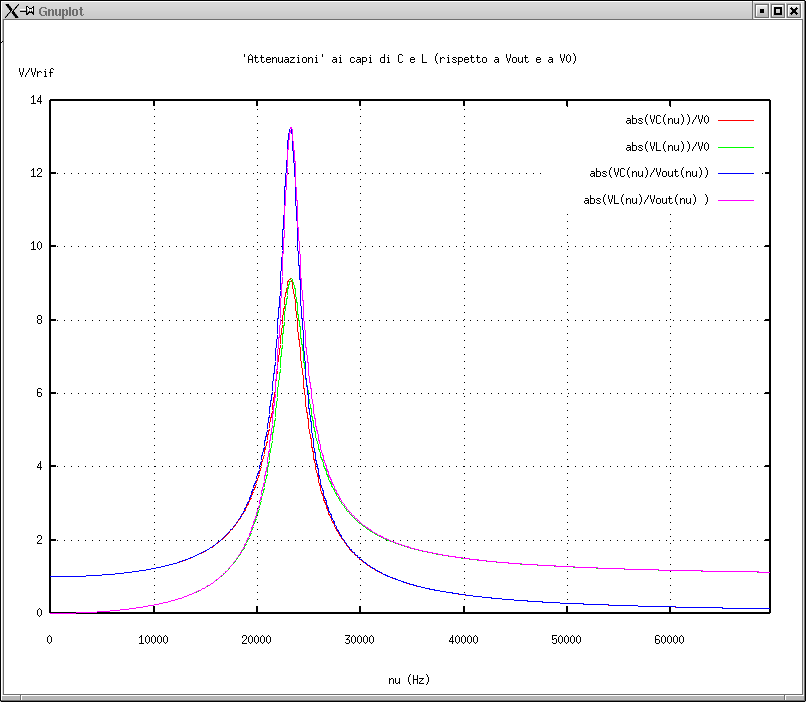The width and height of the screenshot is (806, 702).
Task: Click the lower red curve peak near 9
Action: click(x=290, y=281)
